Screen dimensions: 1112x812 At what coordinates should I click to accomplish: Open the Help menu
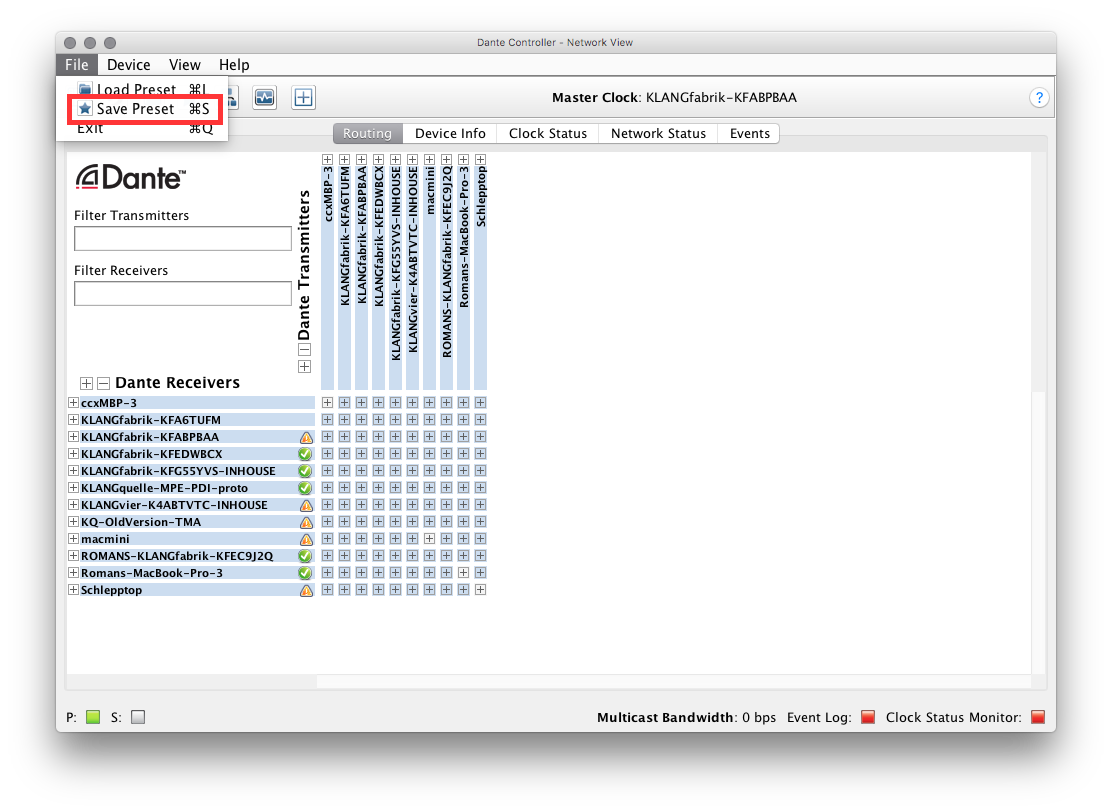click(234, 65)
